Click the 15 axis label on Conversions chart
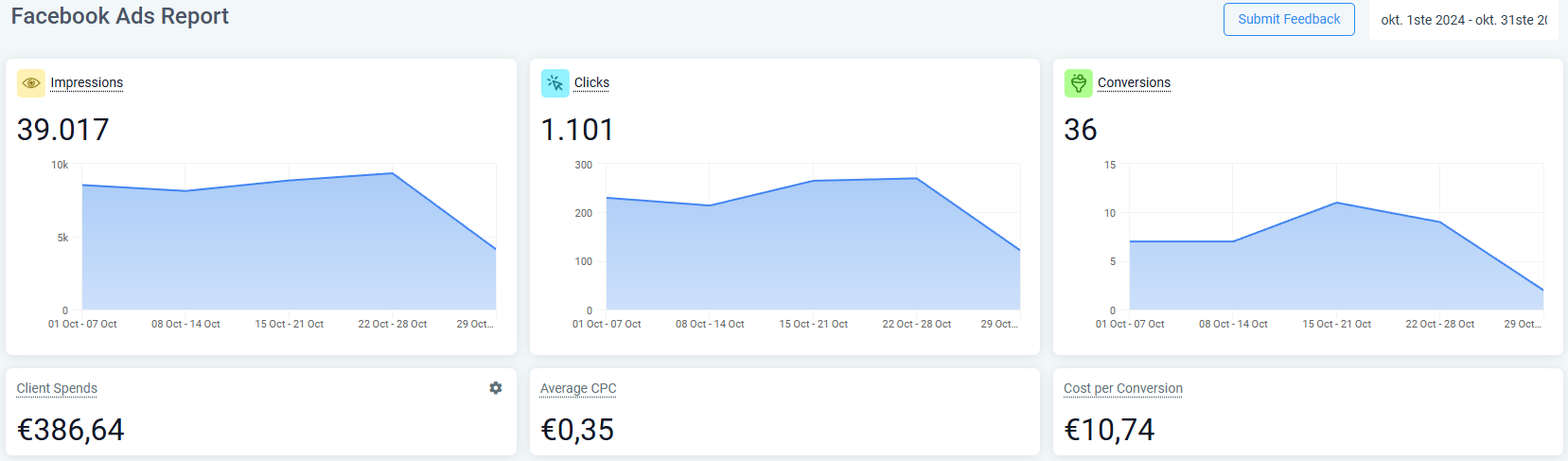Screen dimensions: 1568x461 point(1110,165)
